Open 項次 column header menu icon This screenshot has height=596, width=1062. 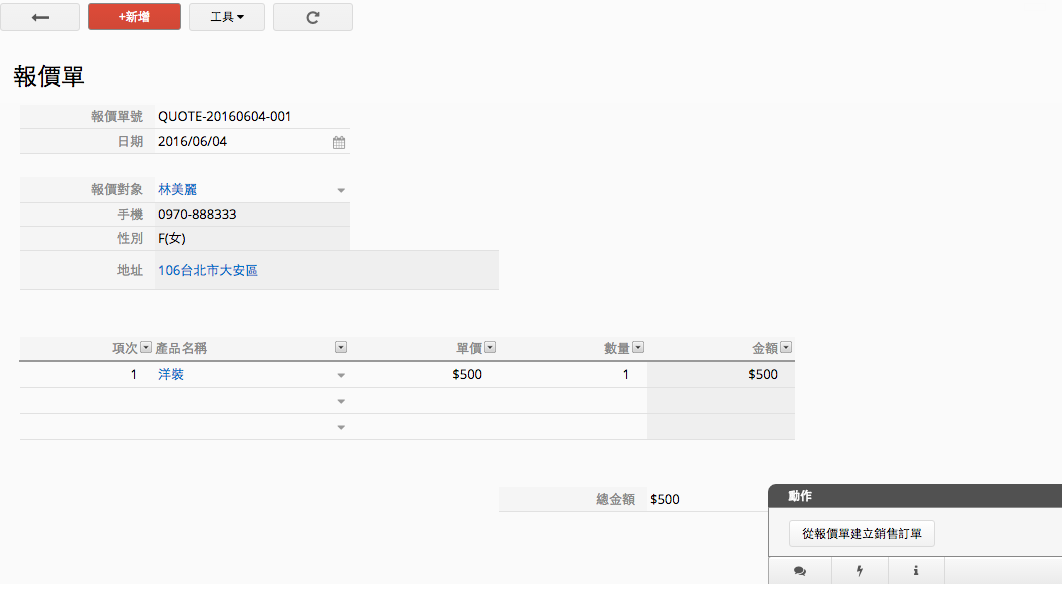[146, 348]
